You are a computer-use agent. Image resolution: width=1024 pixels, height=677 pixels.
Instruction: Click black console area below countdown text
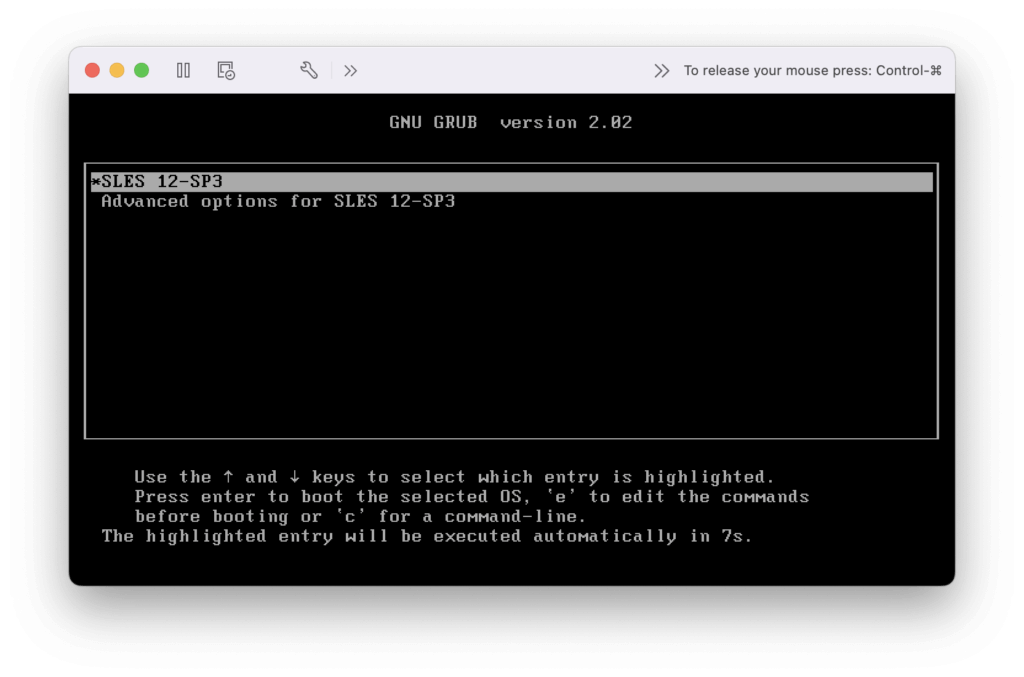[x=510, y=564]
